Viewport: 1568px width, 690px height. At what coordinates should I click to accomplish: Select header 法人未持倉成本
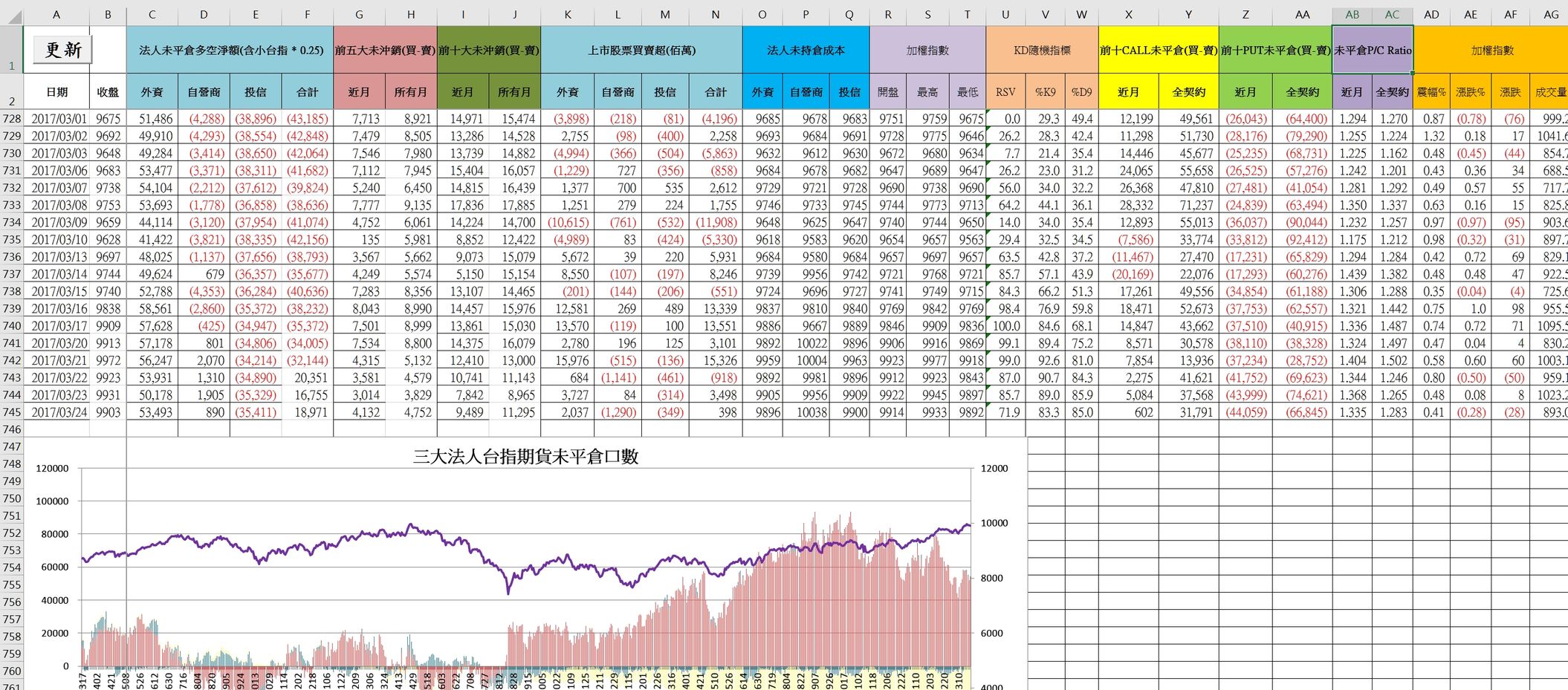[806, 51]
